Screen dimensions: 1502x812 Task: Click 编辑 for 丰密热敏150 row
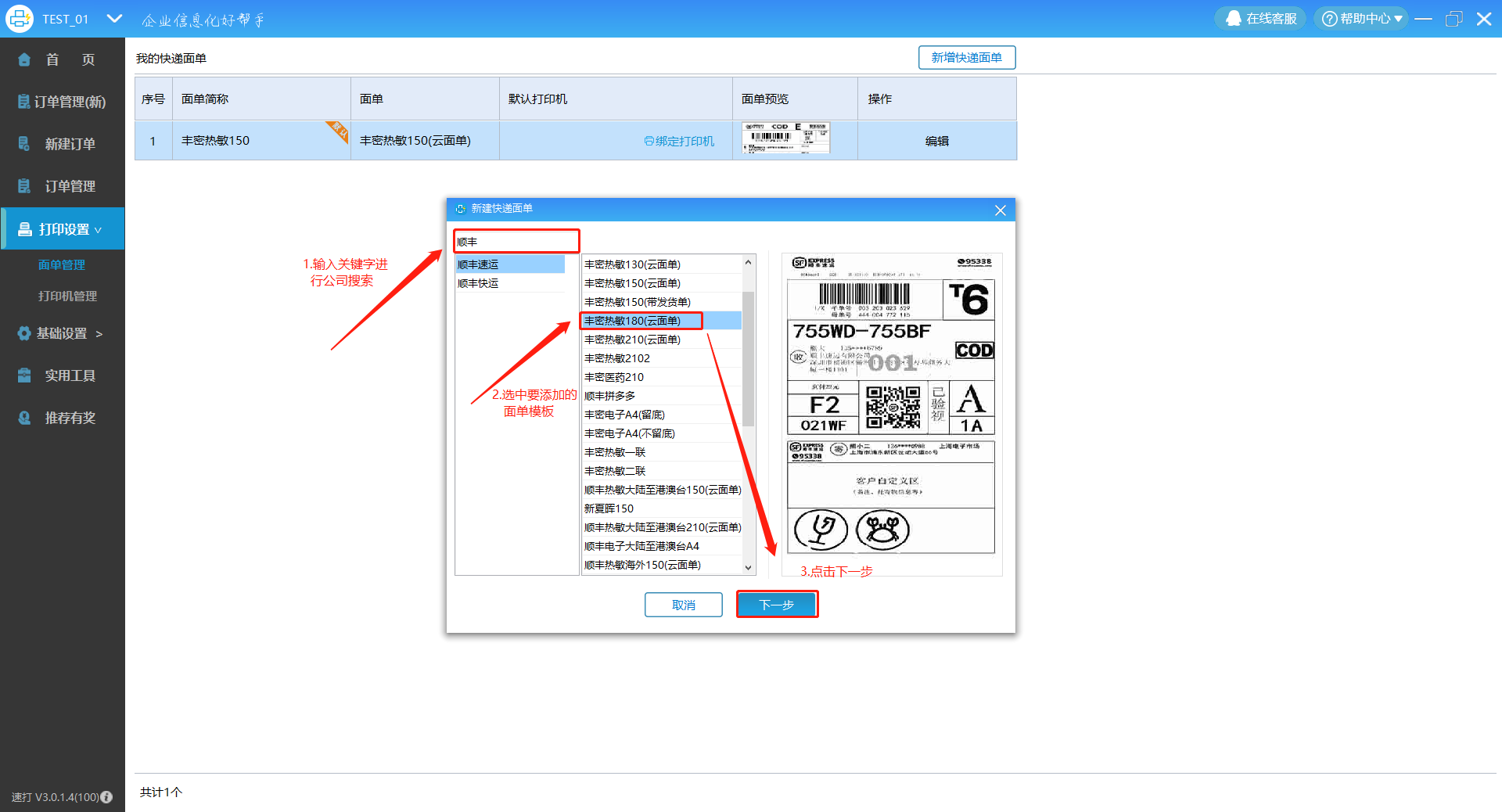[x=937, y=141]
